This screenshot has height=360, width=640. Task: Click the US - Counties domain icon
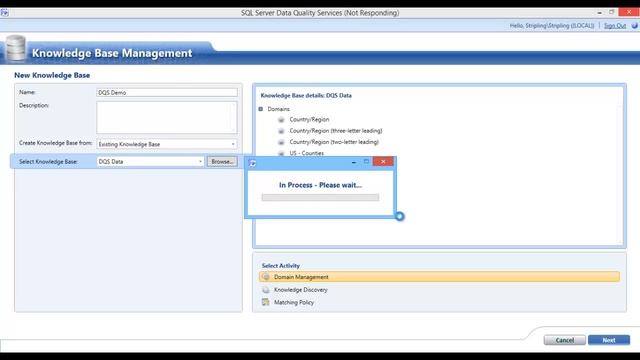pyautogui.click(x=281, y=153)
